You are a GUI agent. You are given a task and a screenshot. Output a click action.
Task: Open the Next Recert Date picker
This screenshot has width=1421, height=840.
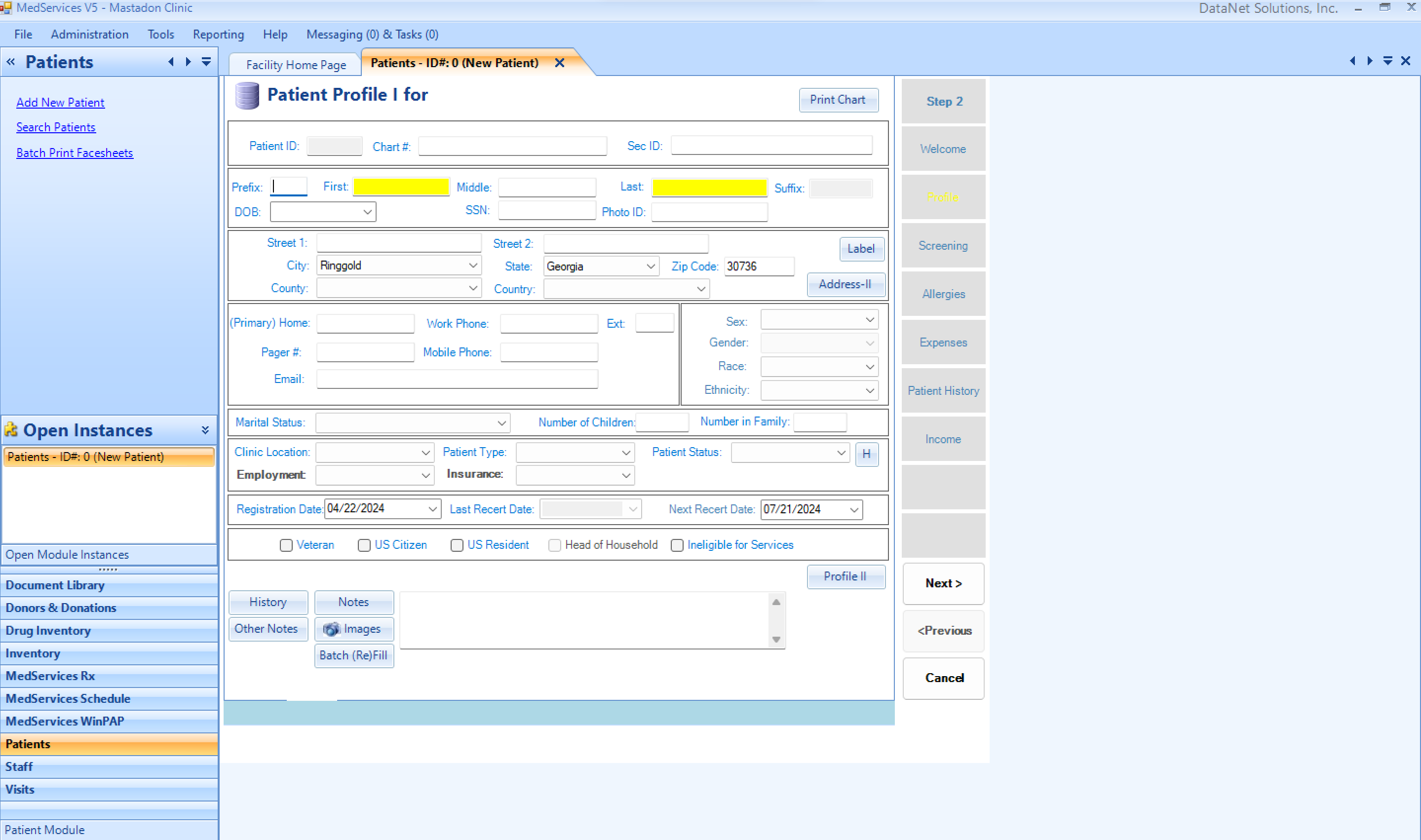click(854, 509)
